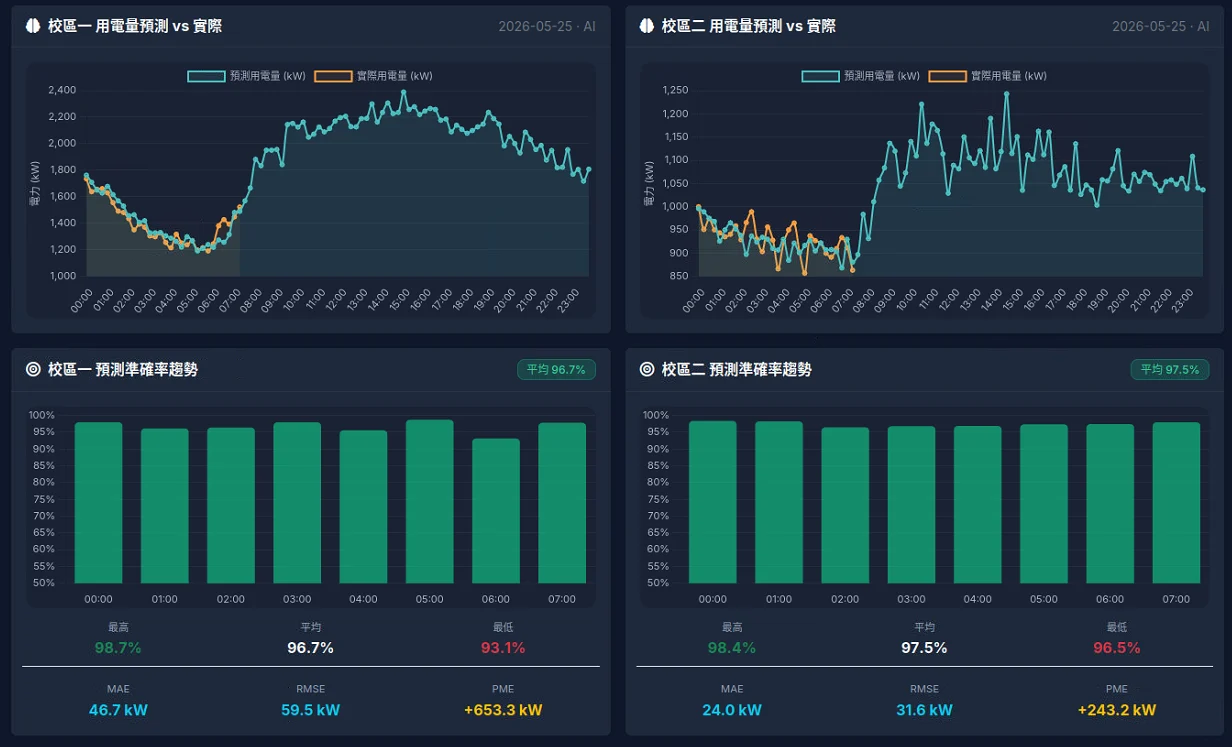Viewport: 1232px width, 747px height.
Task: Click the 2026-05-25 · AI date in 校區一 panel
Action: [x=547, y=26]
